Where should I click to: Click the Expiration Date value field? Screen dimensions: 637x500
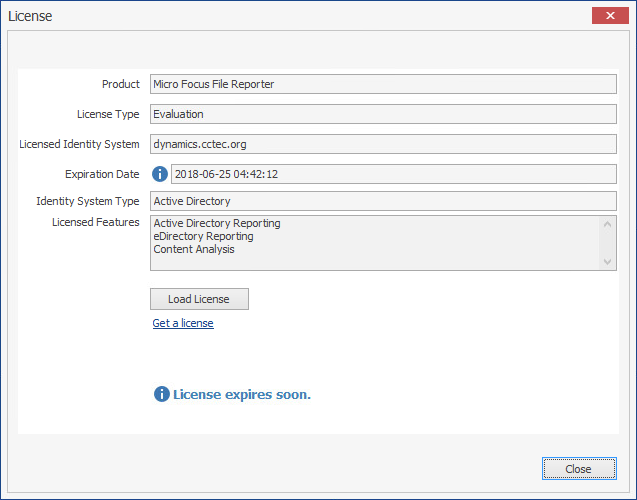(x=393, y=174)
